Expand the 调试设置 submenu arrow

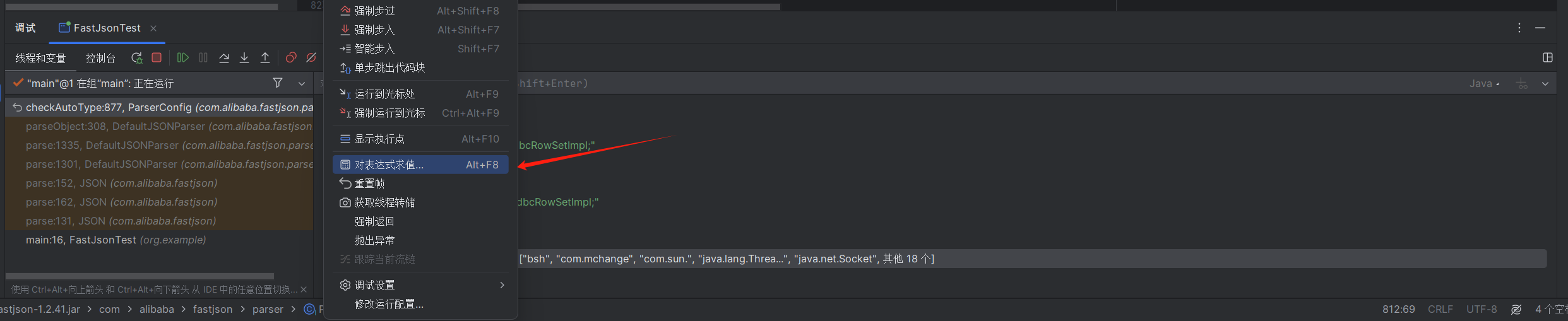(x=502, y=285)
